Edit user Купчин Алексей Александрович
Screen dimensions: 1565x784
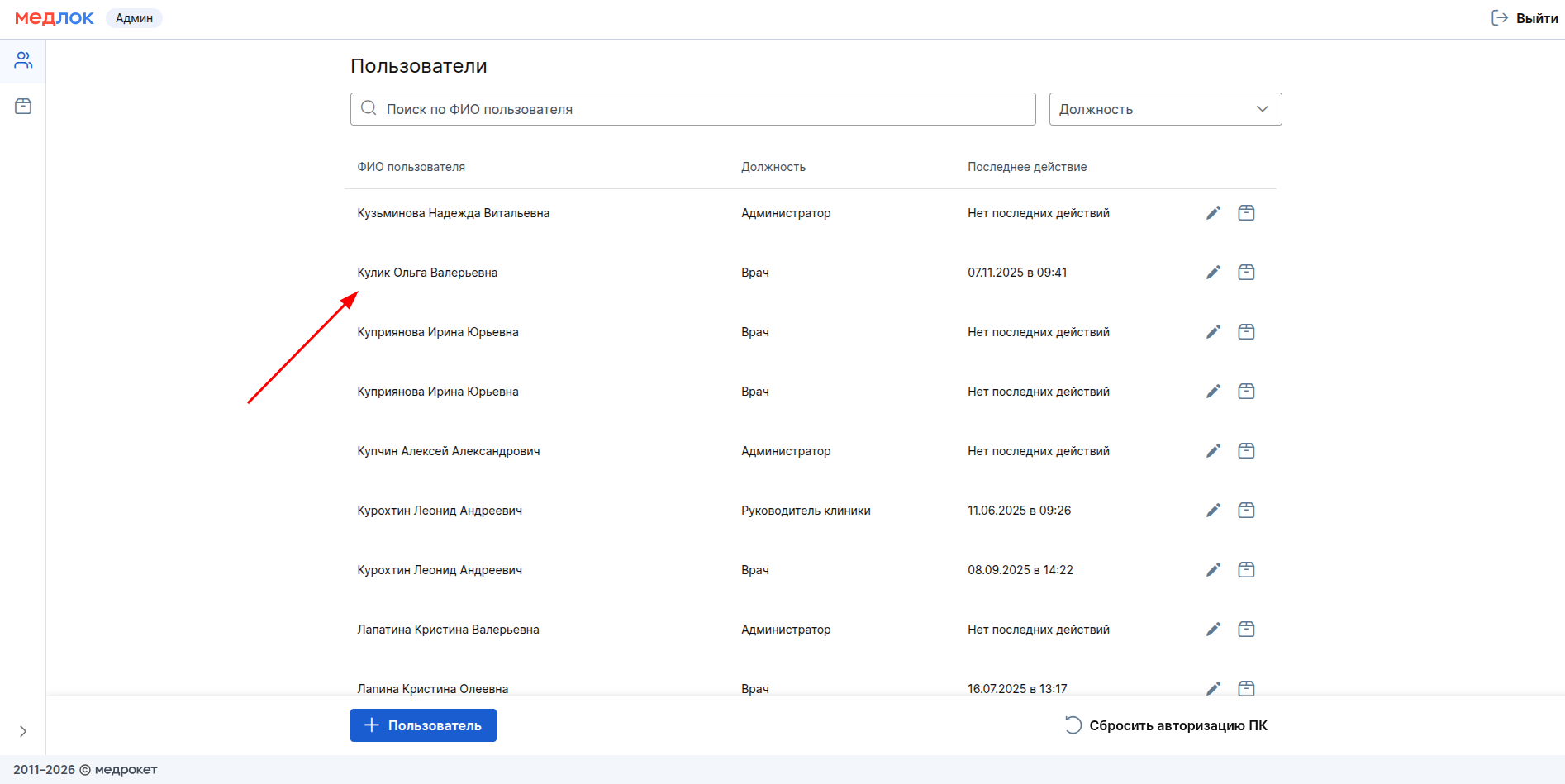pyautogui.click(x=1213, y=451)
